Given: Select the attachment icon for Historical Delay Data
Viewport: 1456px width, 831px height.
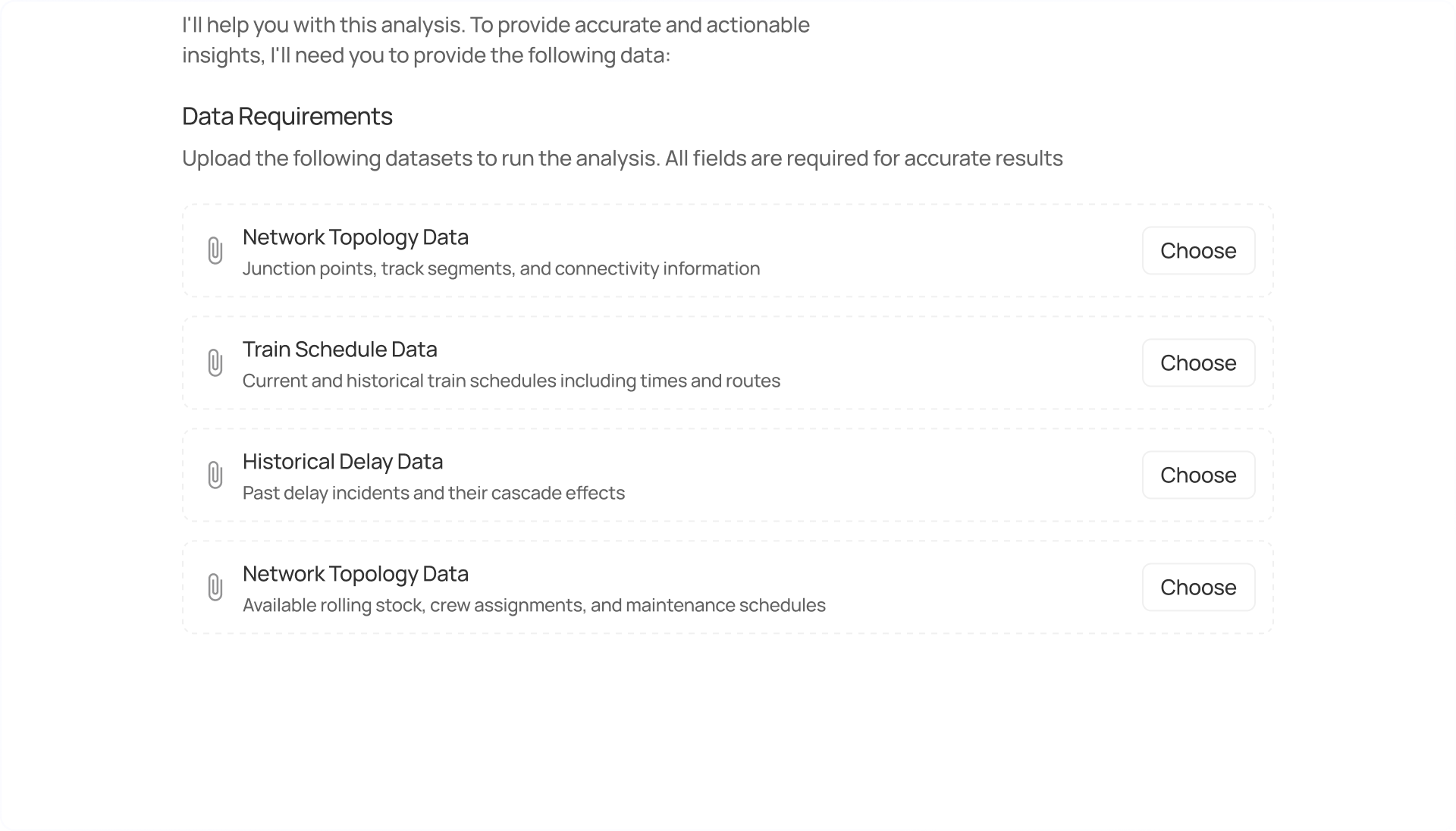Looking at the screenshot, I should pyautogui.click(x=215, y=475).
